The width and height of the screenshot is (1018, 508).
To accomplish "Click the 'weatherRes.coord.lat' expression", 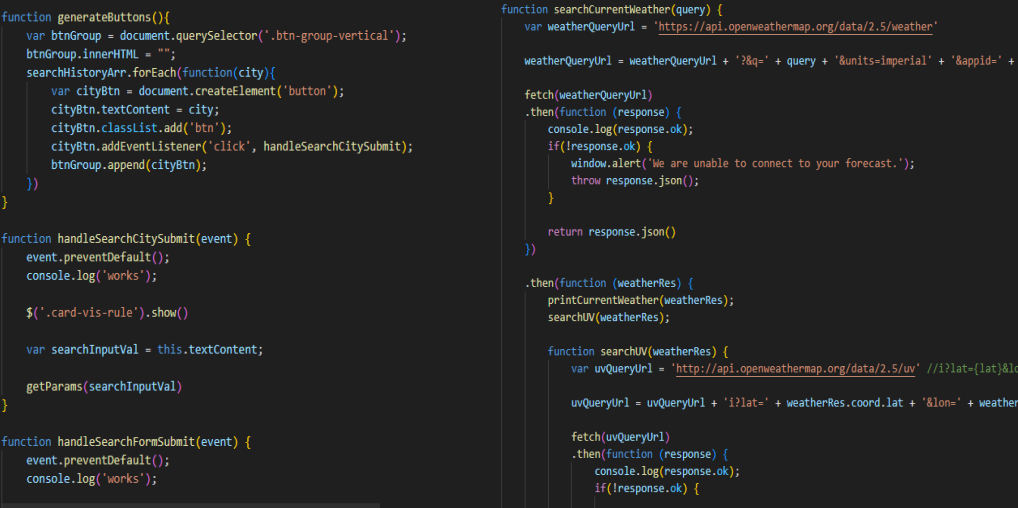I will pyautogui.click(x=845, y=403).
